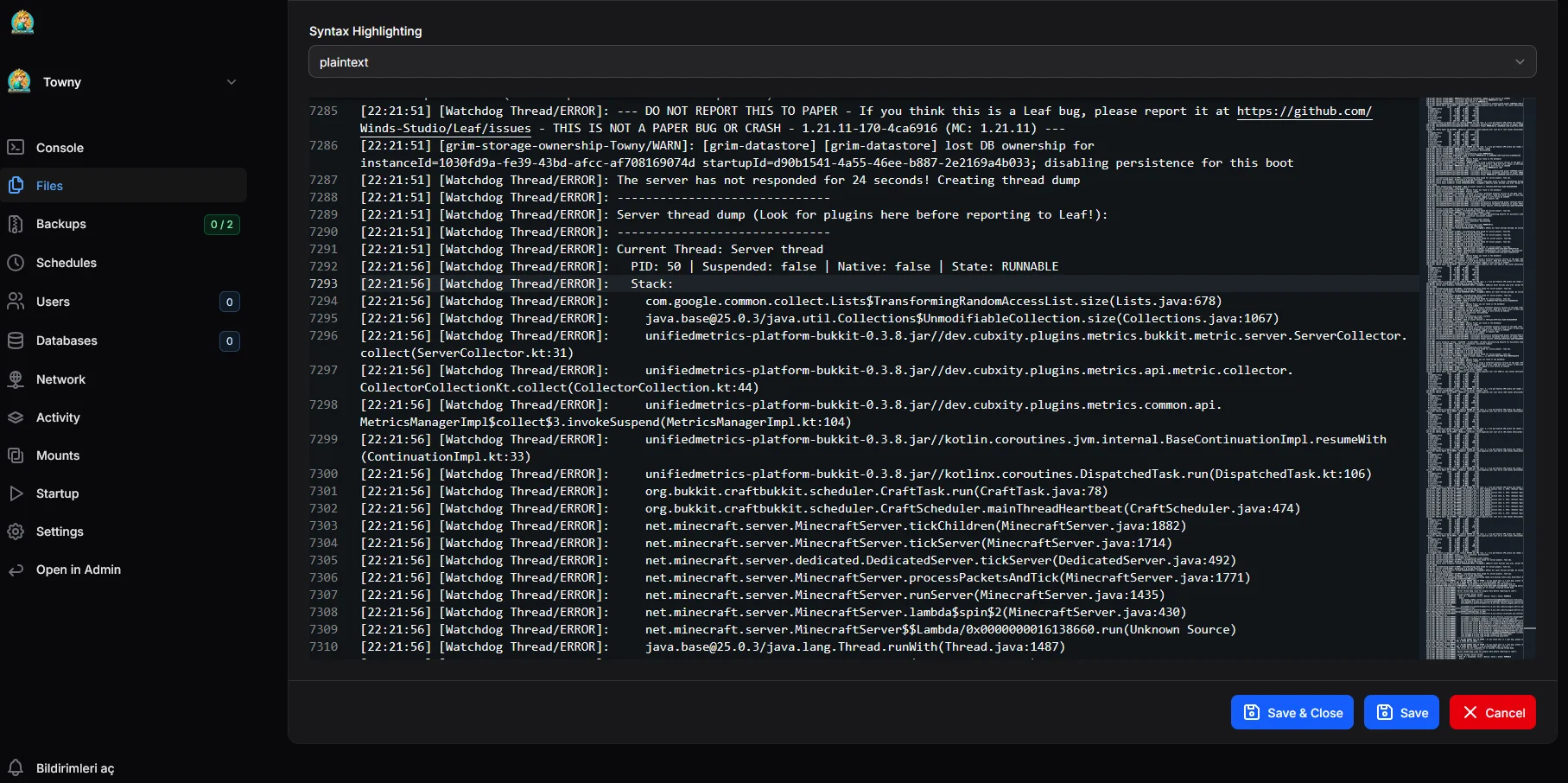Click the notification bell icon
The width and height of the screenshot is (1568, 783).
click(x=16, y=767)
